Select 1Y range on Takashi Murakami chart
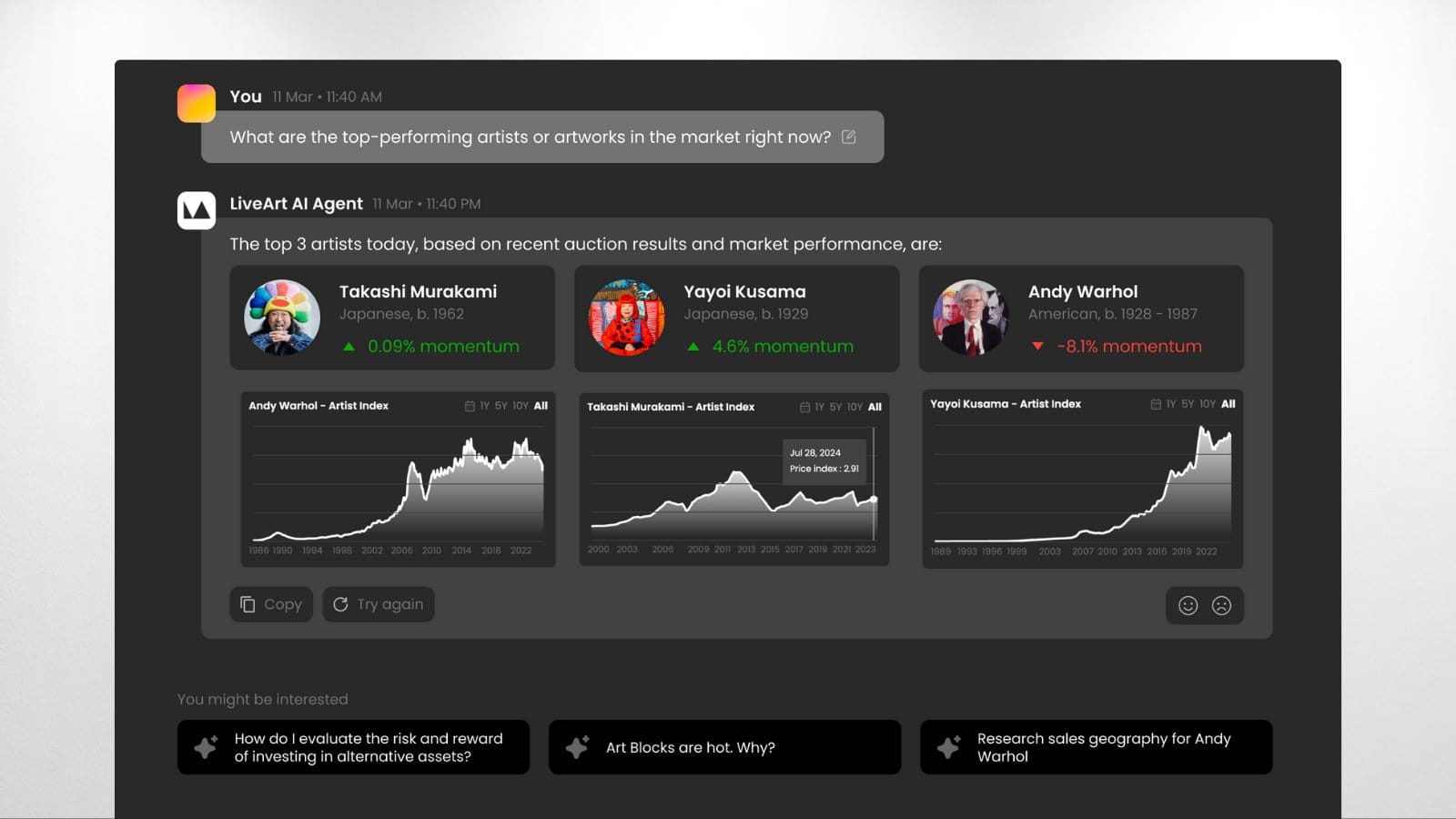Viewport: 1456px width, 819px height. click(820, 407)
